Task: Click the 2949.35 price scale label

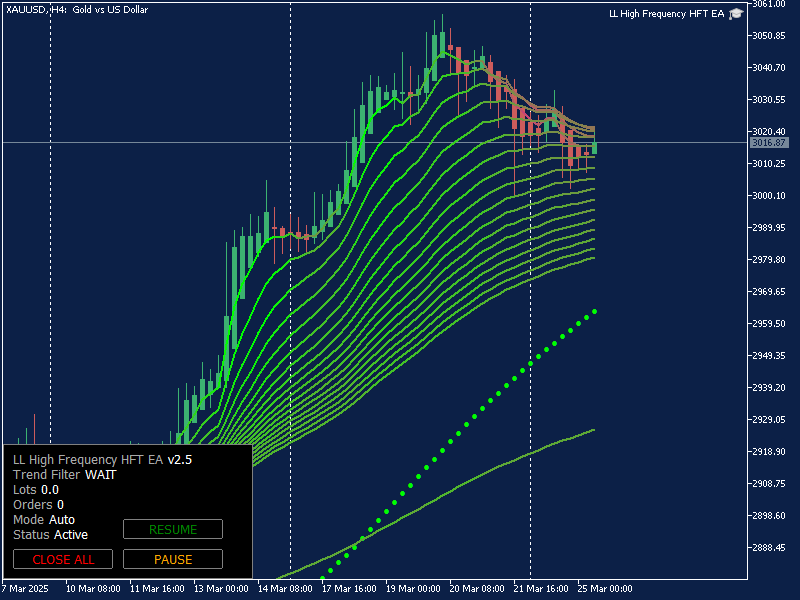Action: click(769, 355)
